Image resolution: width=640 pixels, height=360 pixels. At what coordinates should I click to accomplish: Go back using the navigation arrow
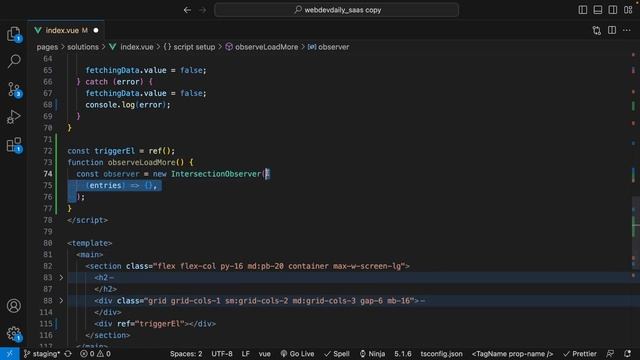click(187, 10)
